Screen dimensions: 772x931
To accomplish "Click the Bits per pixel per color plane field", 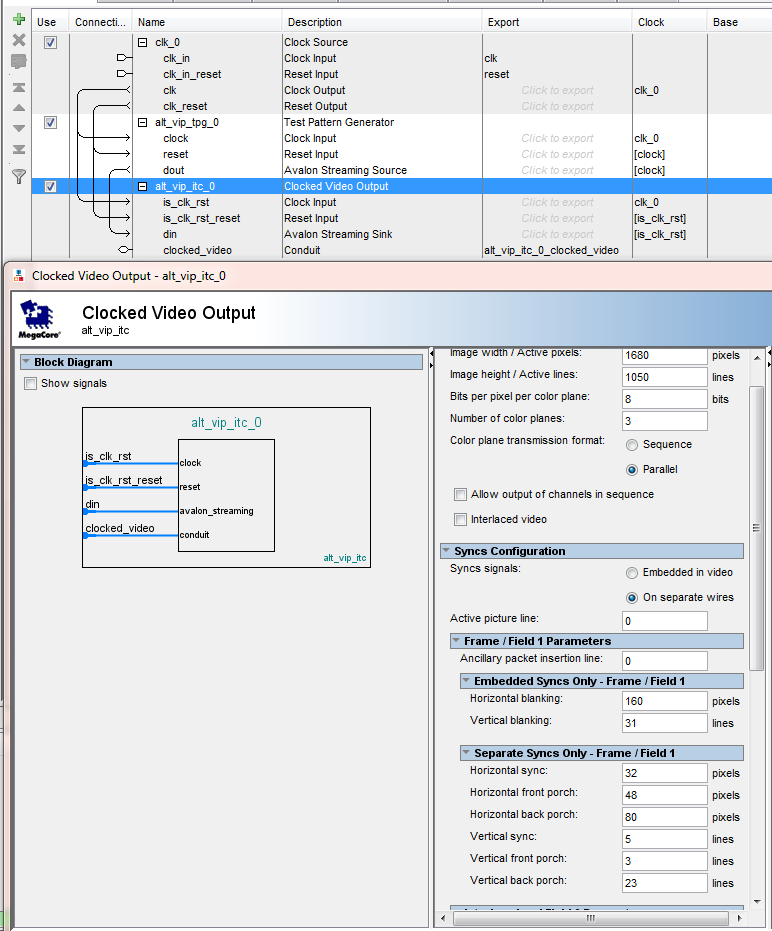I will (x=665, y=399).
